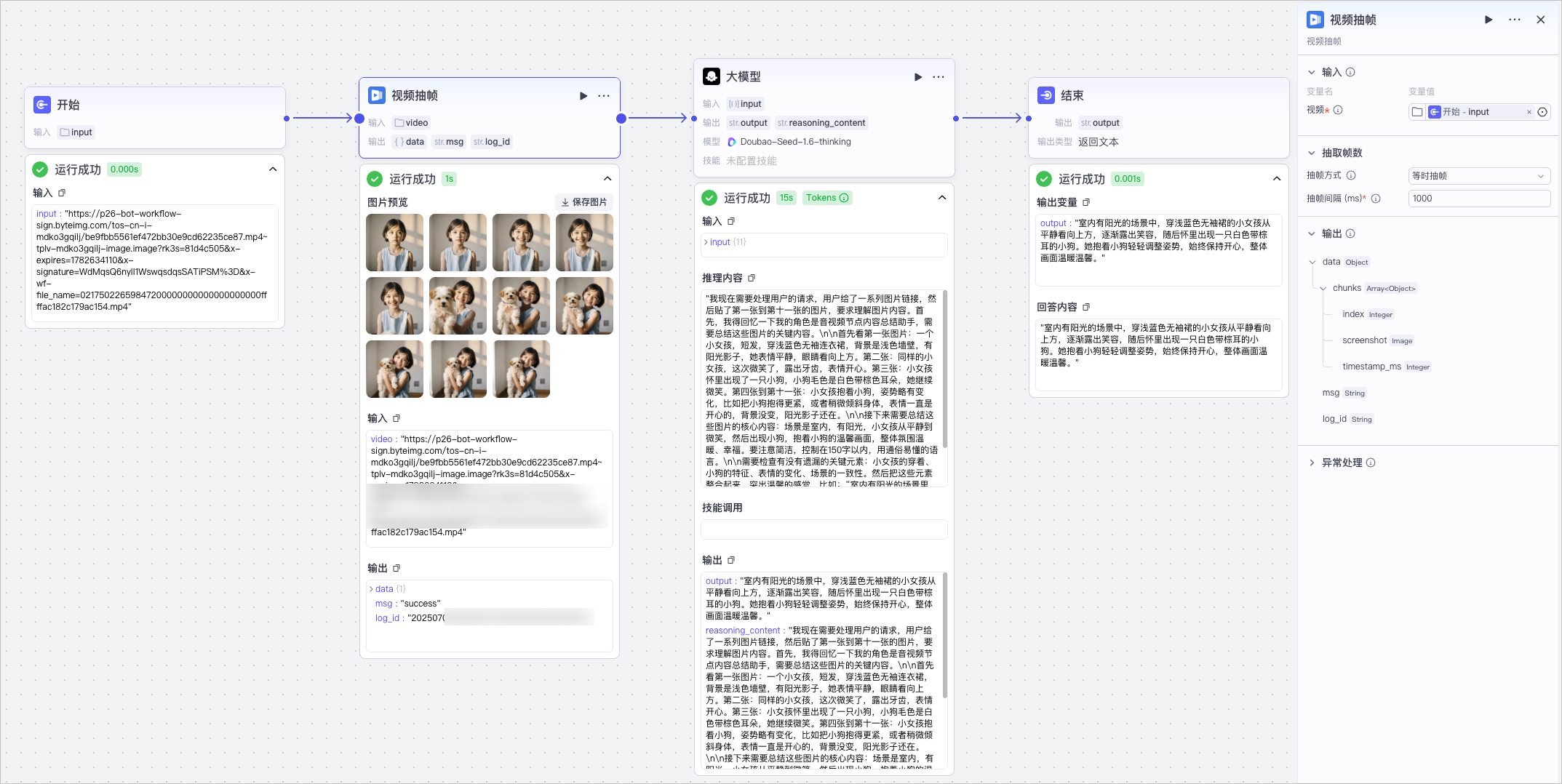Run the 视频抽帧 node with play icon
The image size is (1562, 784).
pyautogui.click(x=583, y=96)
